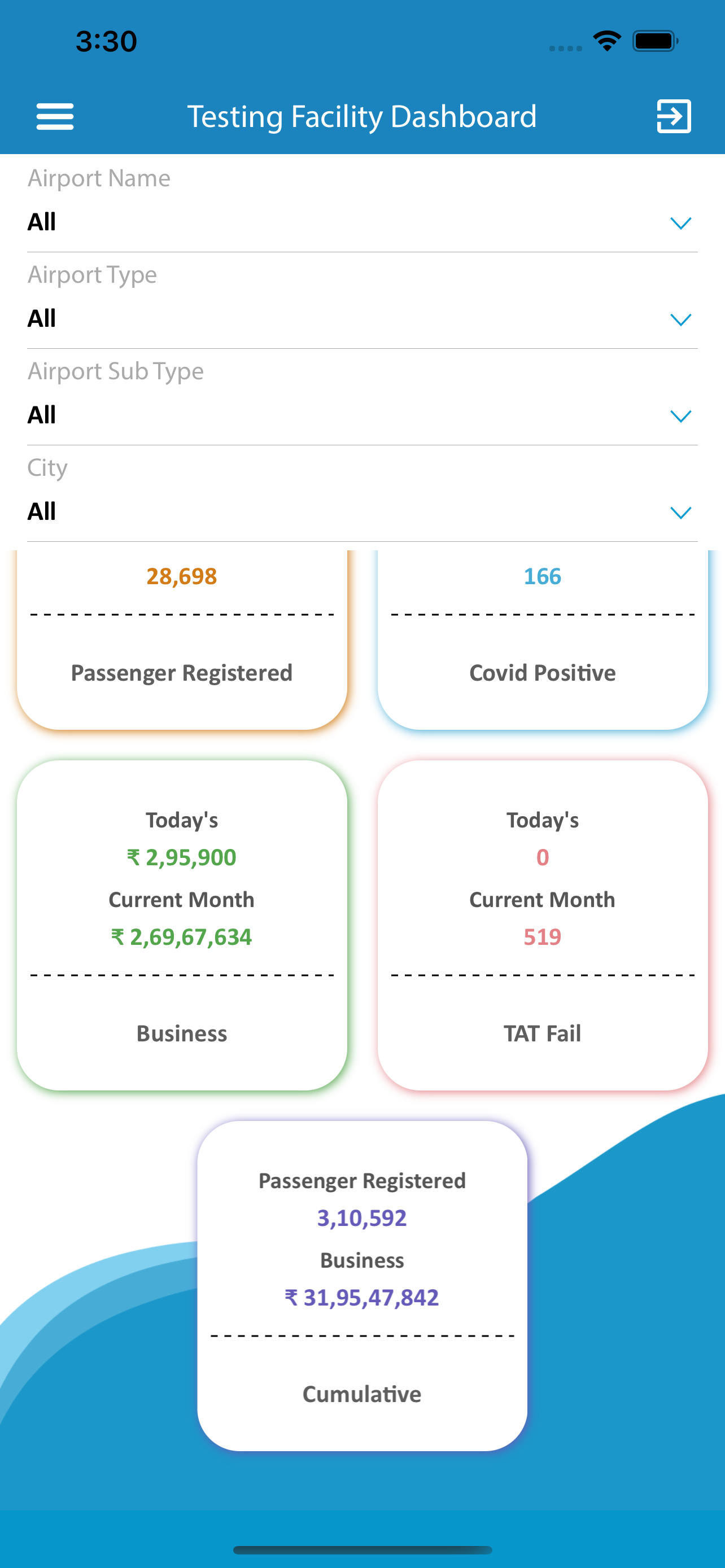The height and width of the screenshot is (1568, 725).
Task: Open the Business revenue card
Action: pyautogui.click(x=181, y=925)
